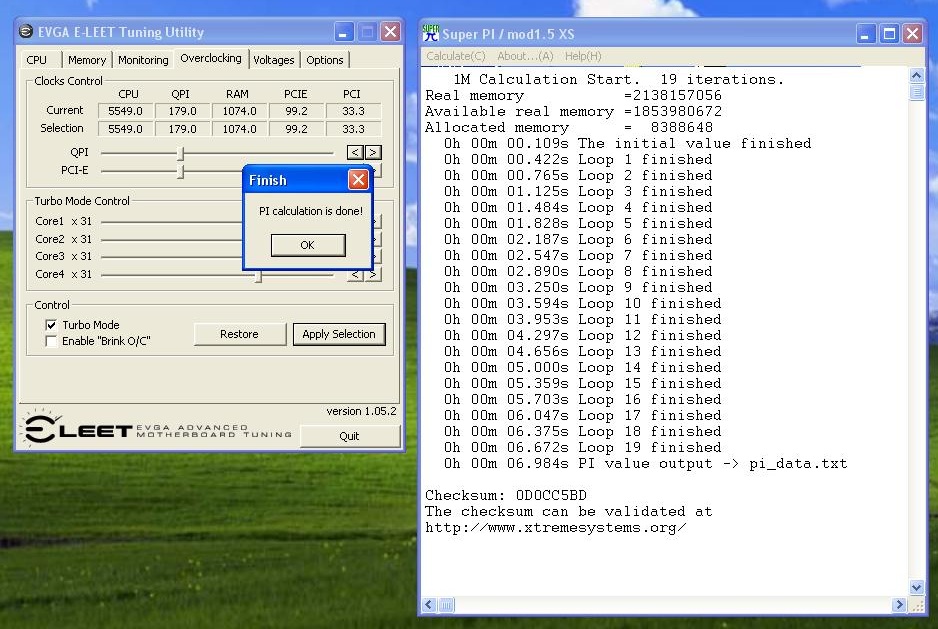Open Help(H) menu in Super PI
This screenshot has width=938, height=629.
pos(583,56)
